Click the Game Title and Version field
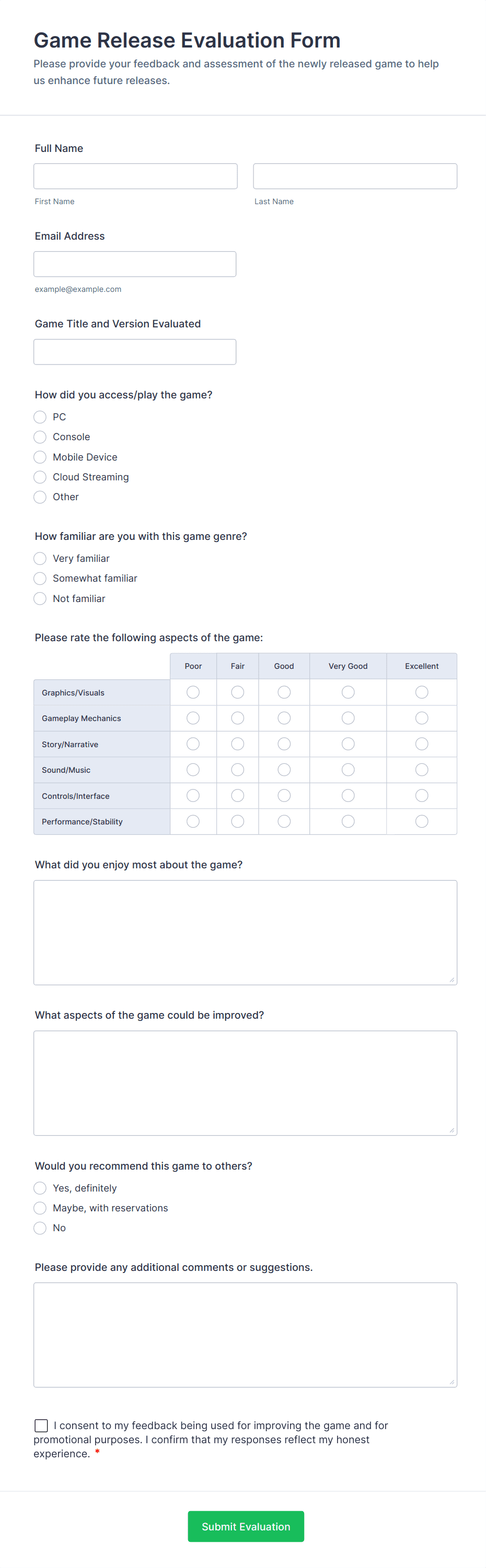This screenshot has height=1568, width=486. pos(135,352)
